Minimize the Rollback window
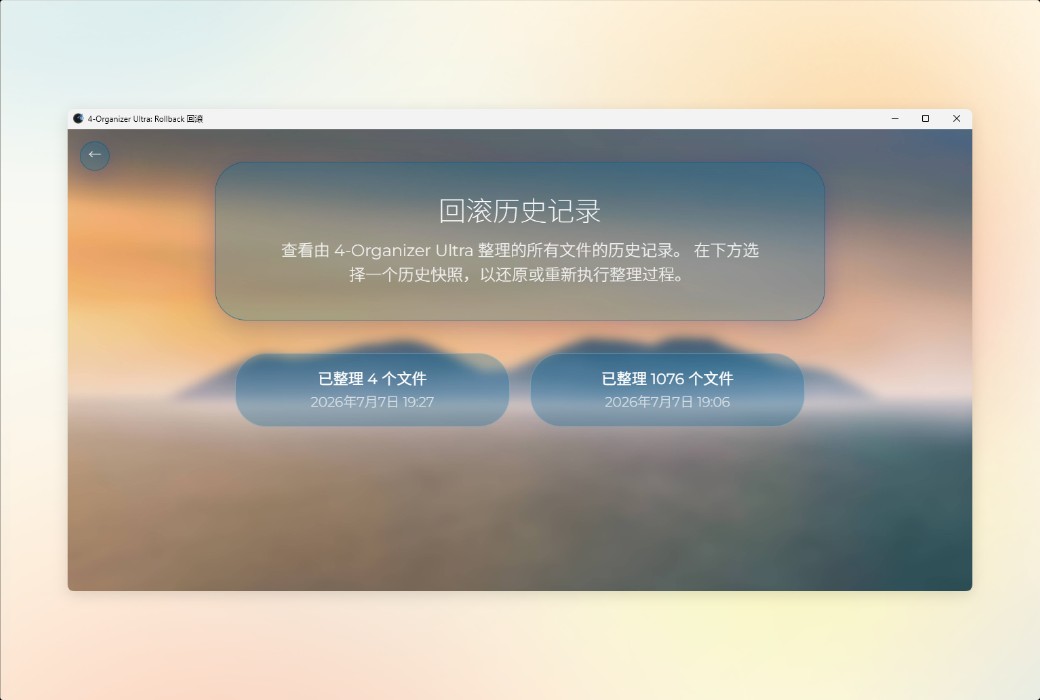Viewport: 1040px width, 700px height. pos(895,119)
